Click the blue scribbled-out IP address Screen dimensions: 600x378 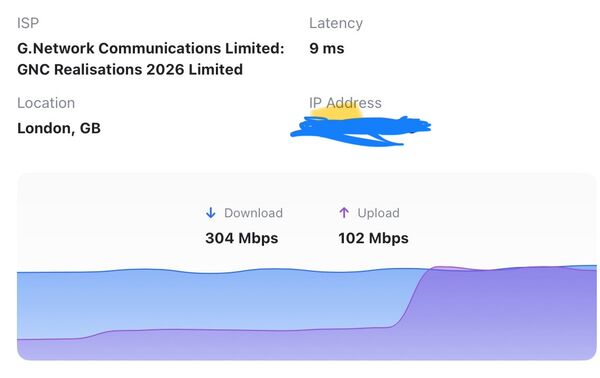(x=360, y=131)
